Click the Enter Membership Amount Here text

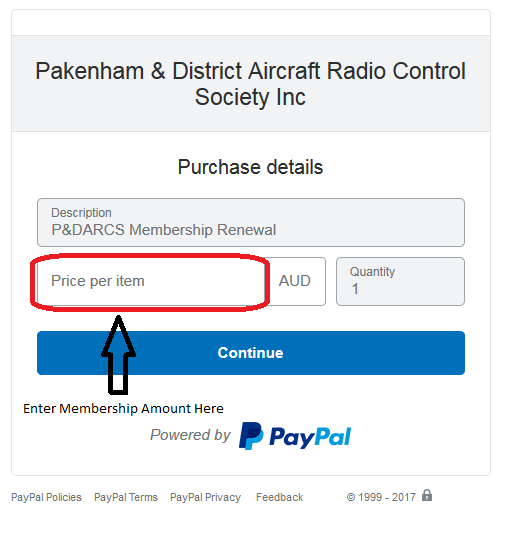pos(123,409)
